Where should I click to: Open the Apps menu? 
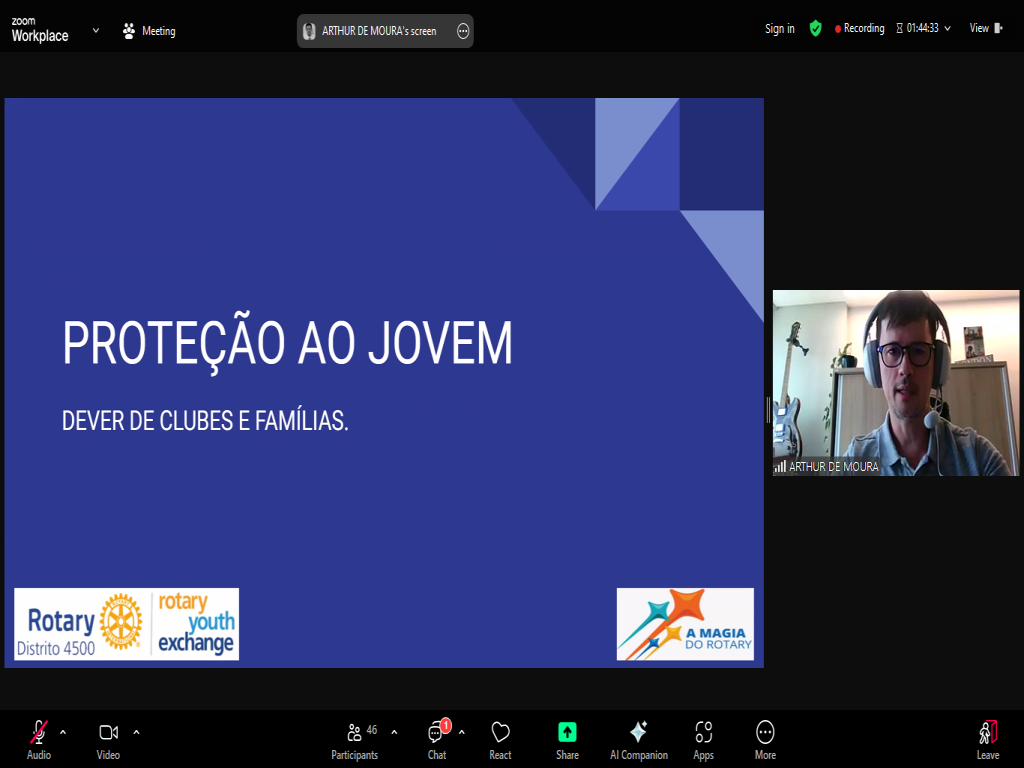(x=703, y=732)
